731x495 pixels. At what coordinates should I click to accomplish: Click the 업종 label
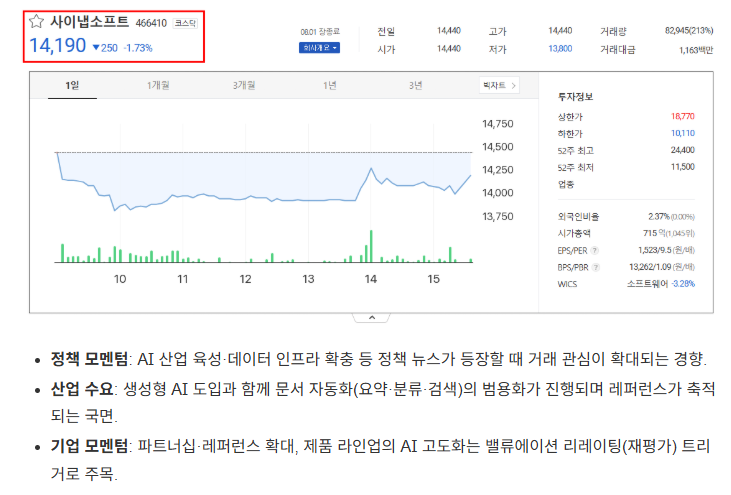click(566, 184)
